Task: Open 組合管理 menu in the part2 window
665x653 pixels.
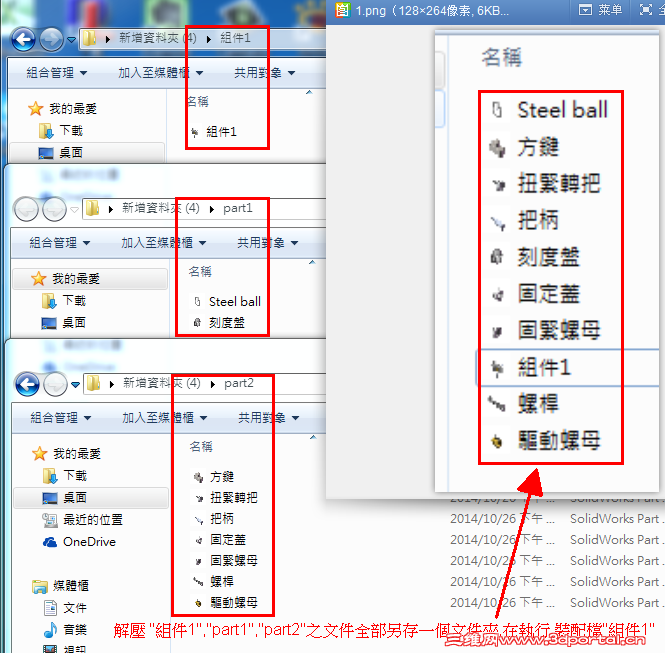Action: click(x=60, y=418)
